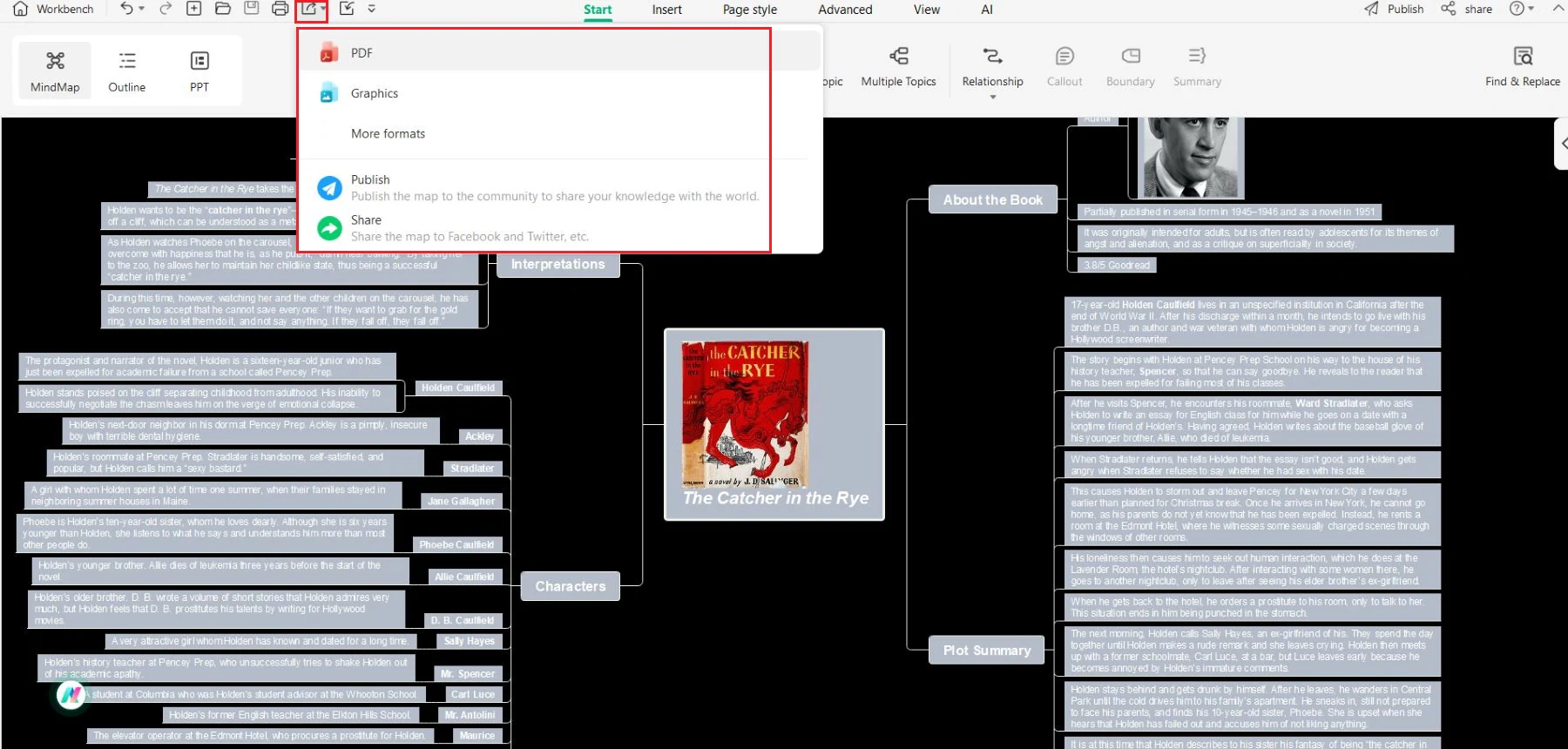Select the About the Book topic
The width and height of the screenshot is (1568, 749).
tap(993, 199)
